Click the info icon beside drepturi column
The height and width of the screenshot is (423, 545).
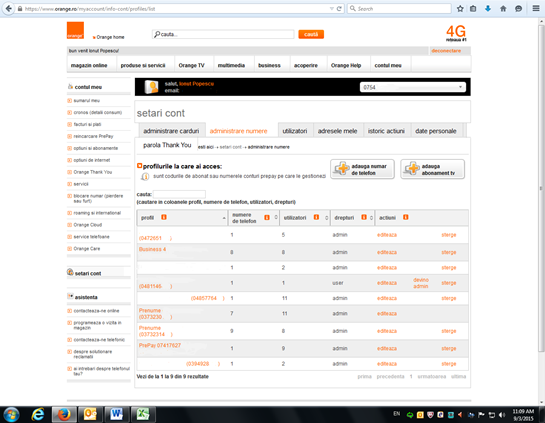pos(364,217)
